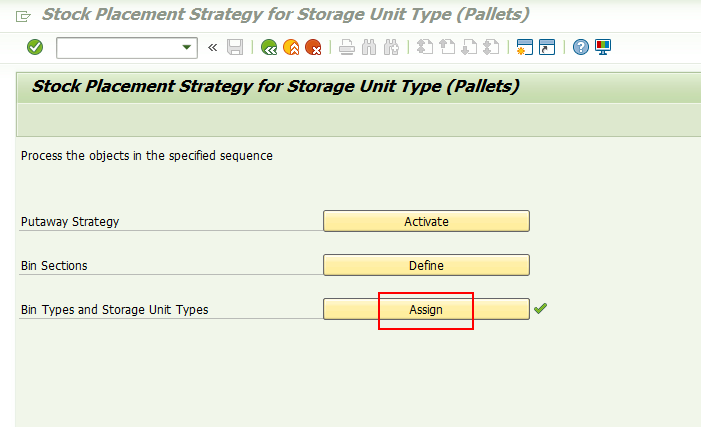This screenshot has width=701, height=427.
Task: Open the command field dropdown arrow
Action: pyautogui.click(x=187, y=47)
